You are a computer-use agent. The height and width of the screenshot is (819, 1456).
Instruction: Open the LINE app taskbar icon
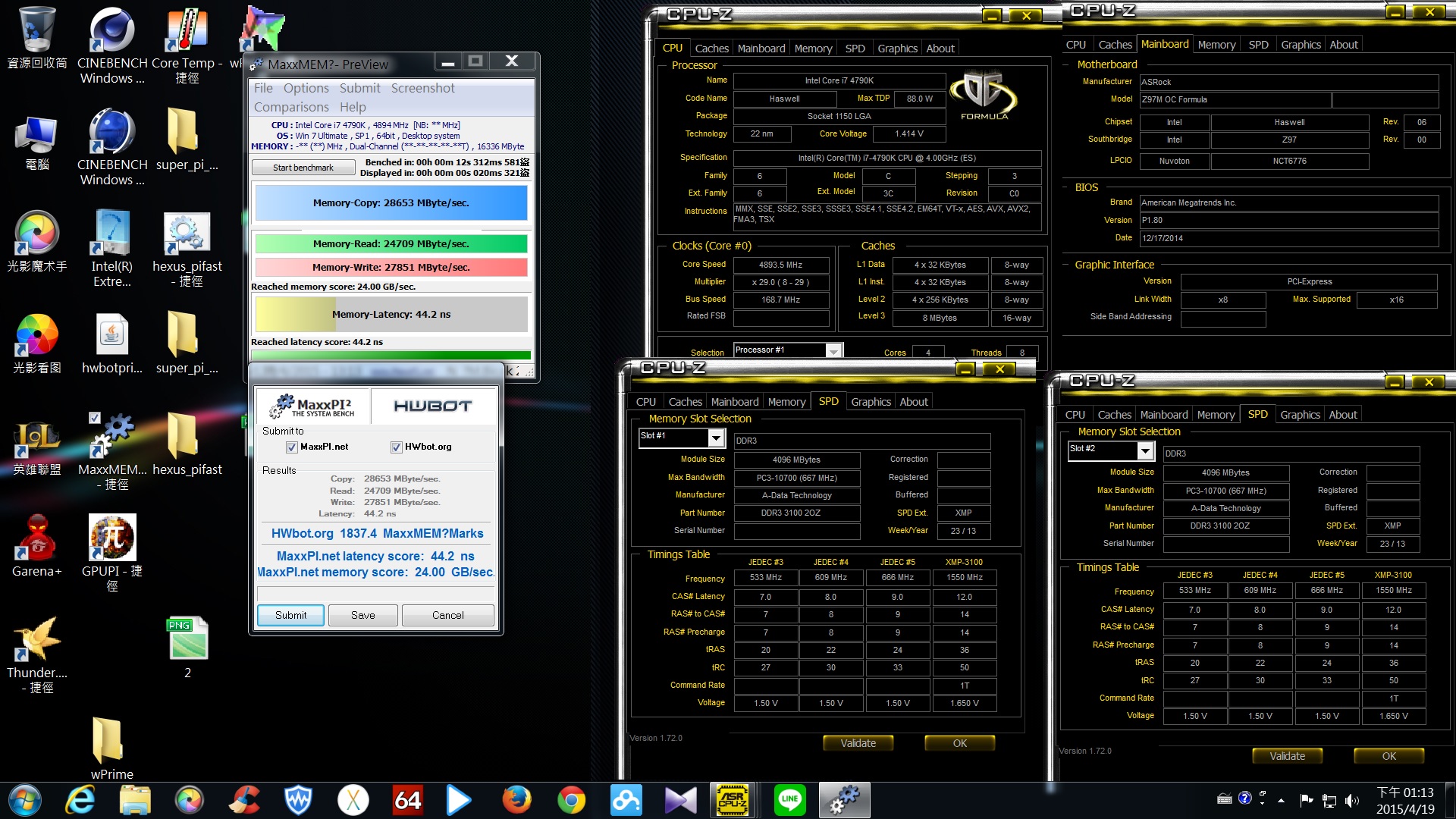coord(789,800)
